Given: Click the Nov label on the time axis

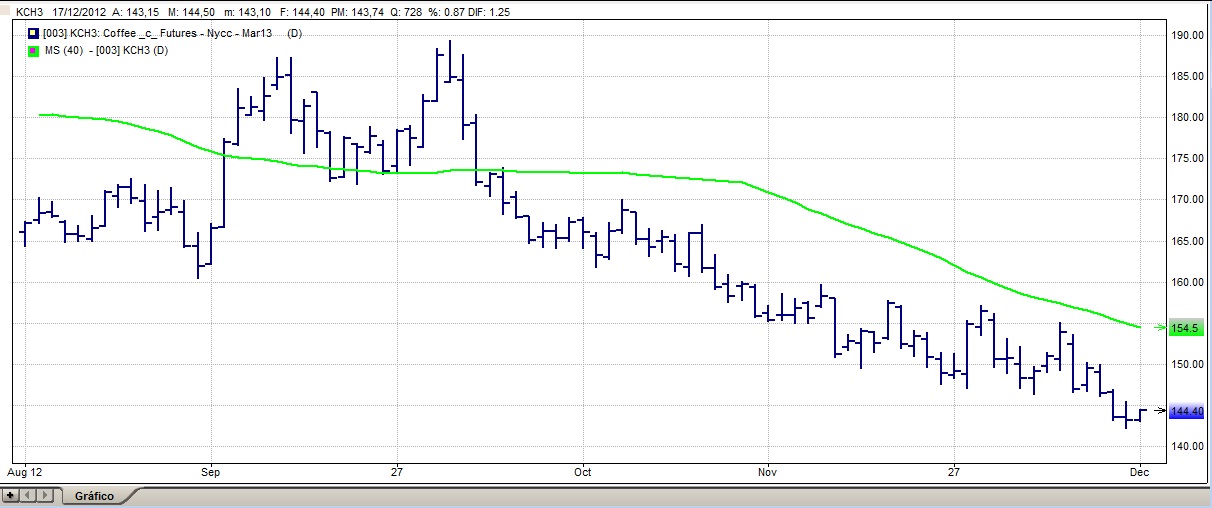Looking at the screenshot, I should [767, 470].
